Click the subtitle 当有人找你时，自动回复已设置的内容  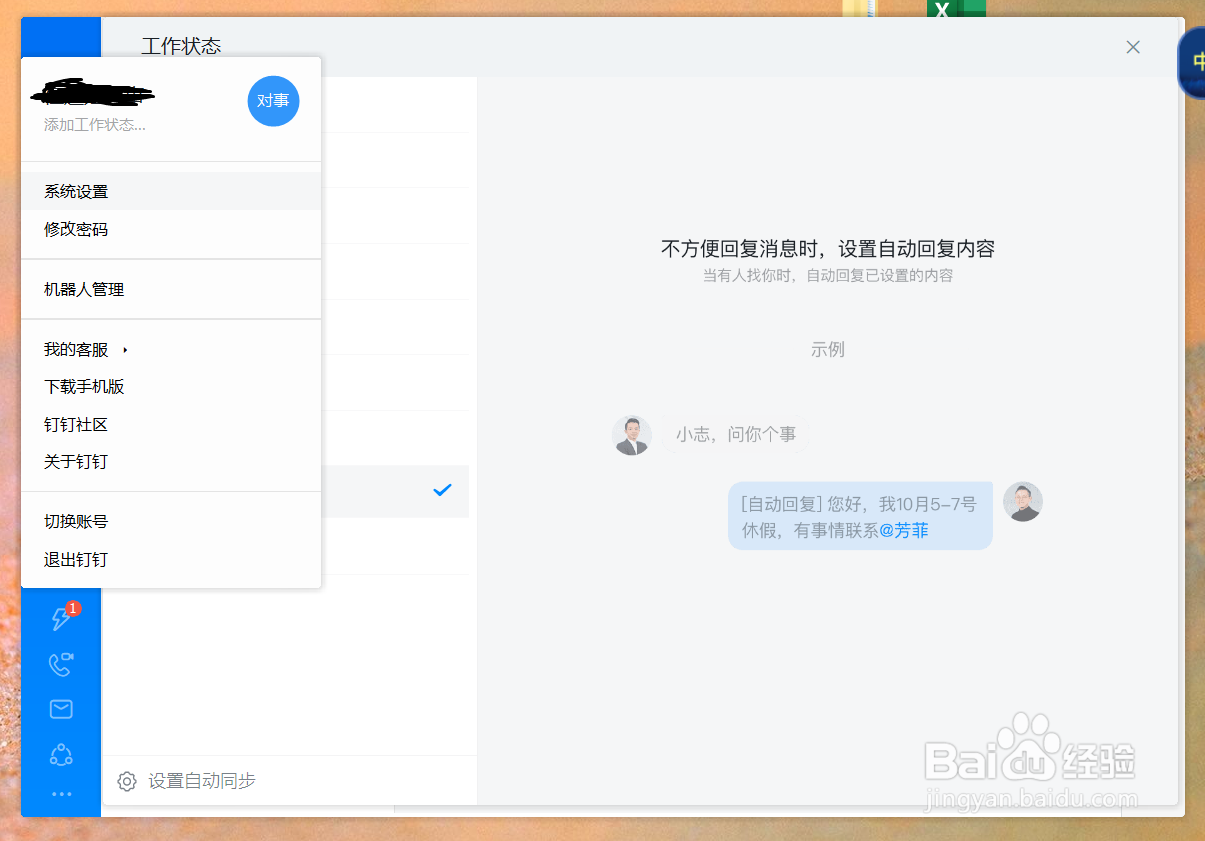pos(828,276)
